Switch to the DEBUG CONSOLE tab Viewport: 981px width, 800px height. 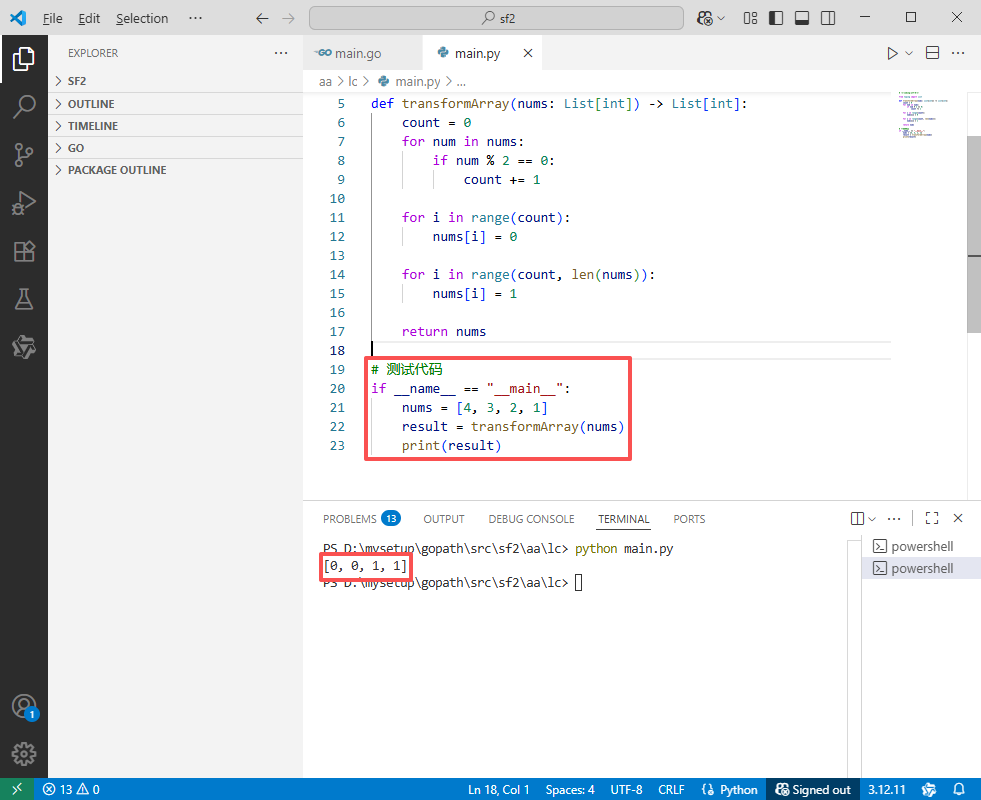click(x=531, y=519)
